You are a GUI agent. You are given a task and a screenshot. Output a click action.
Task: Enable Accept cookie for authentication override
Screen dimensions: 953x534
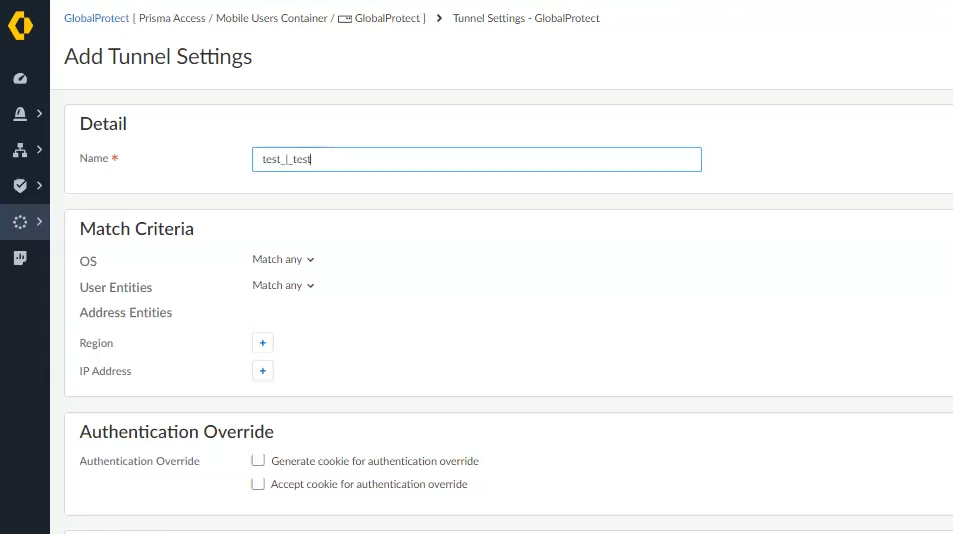(x=258, y=484)
